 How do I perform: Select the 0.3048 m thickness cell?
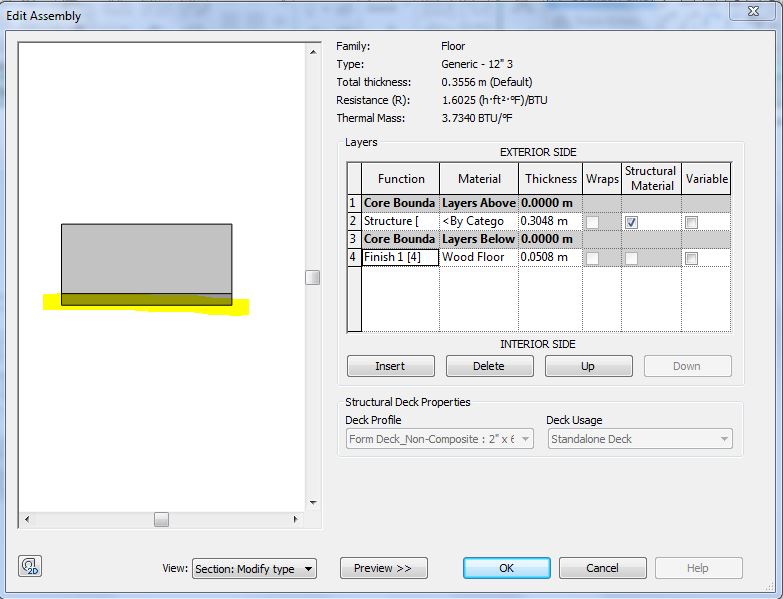pyautogui.click(x=550, y=221)
